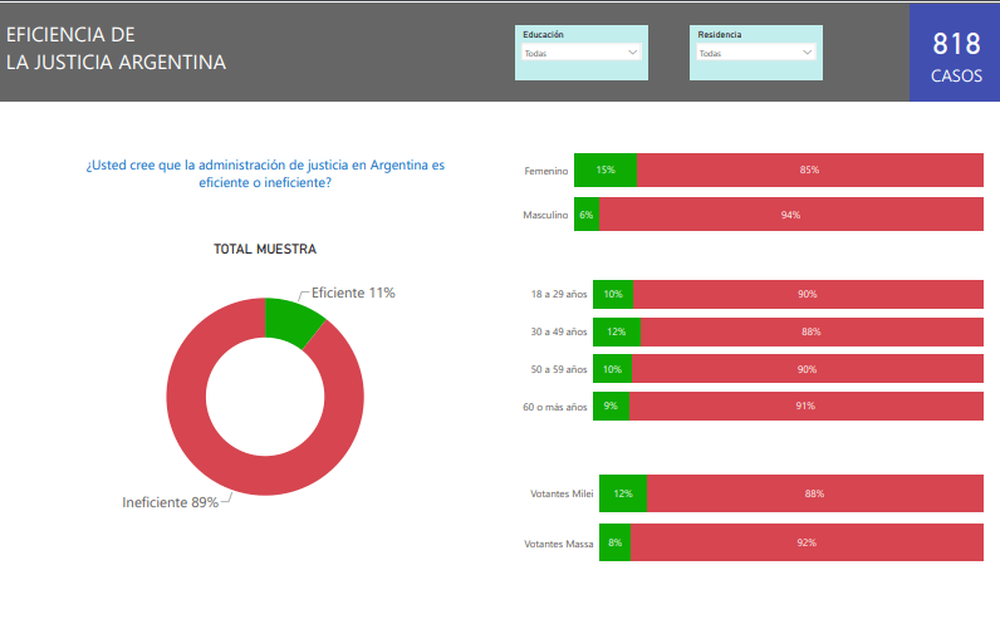Select the 30 a 49 años 88% bar
The image size is (1000, 634).
812,332
